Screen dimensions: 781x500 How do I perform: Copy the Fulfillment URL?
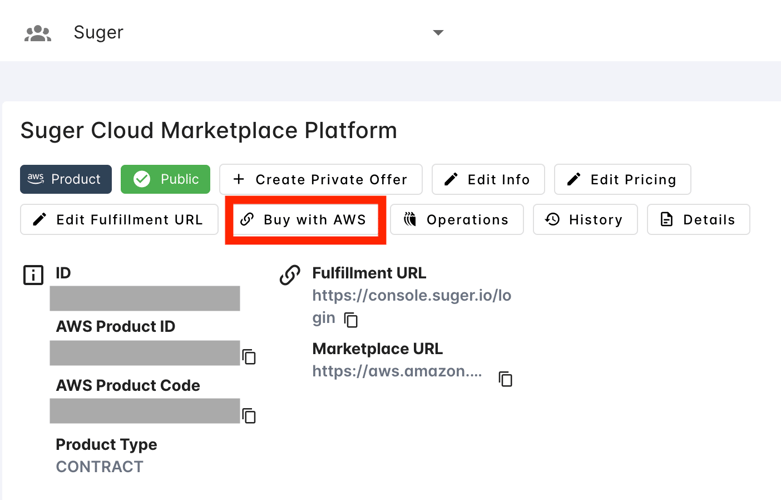point(351,320)
